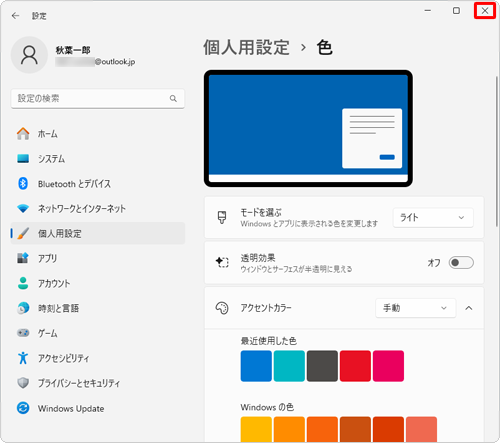Screen dimensions: 500x443
Task: Open プライバシーとセキュリティ settings
Action: tap(98, 383)
